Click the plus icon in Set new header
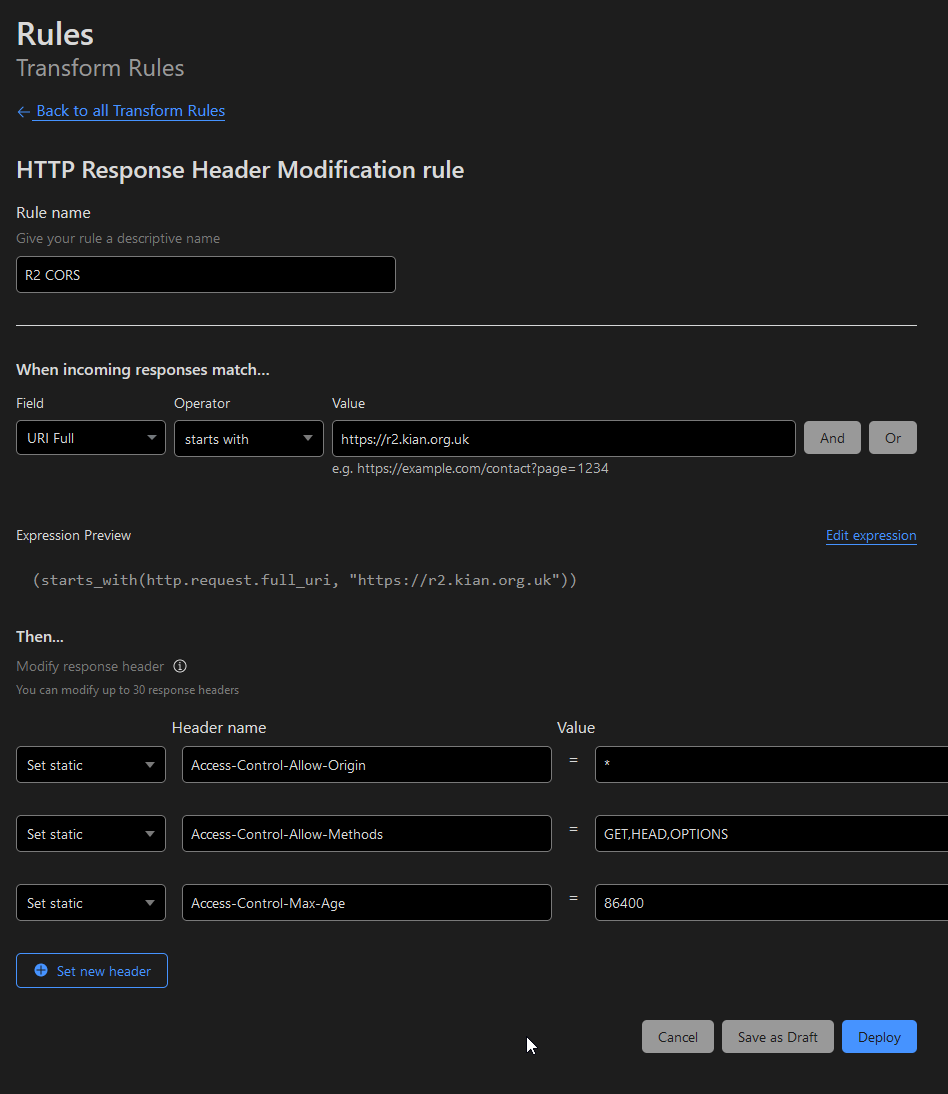The width and height of the screenshot is (948, 1094). pos(41,970)
